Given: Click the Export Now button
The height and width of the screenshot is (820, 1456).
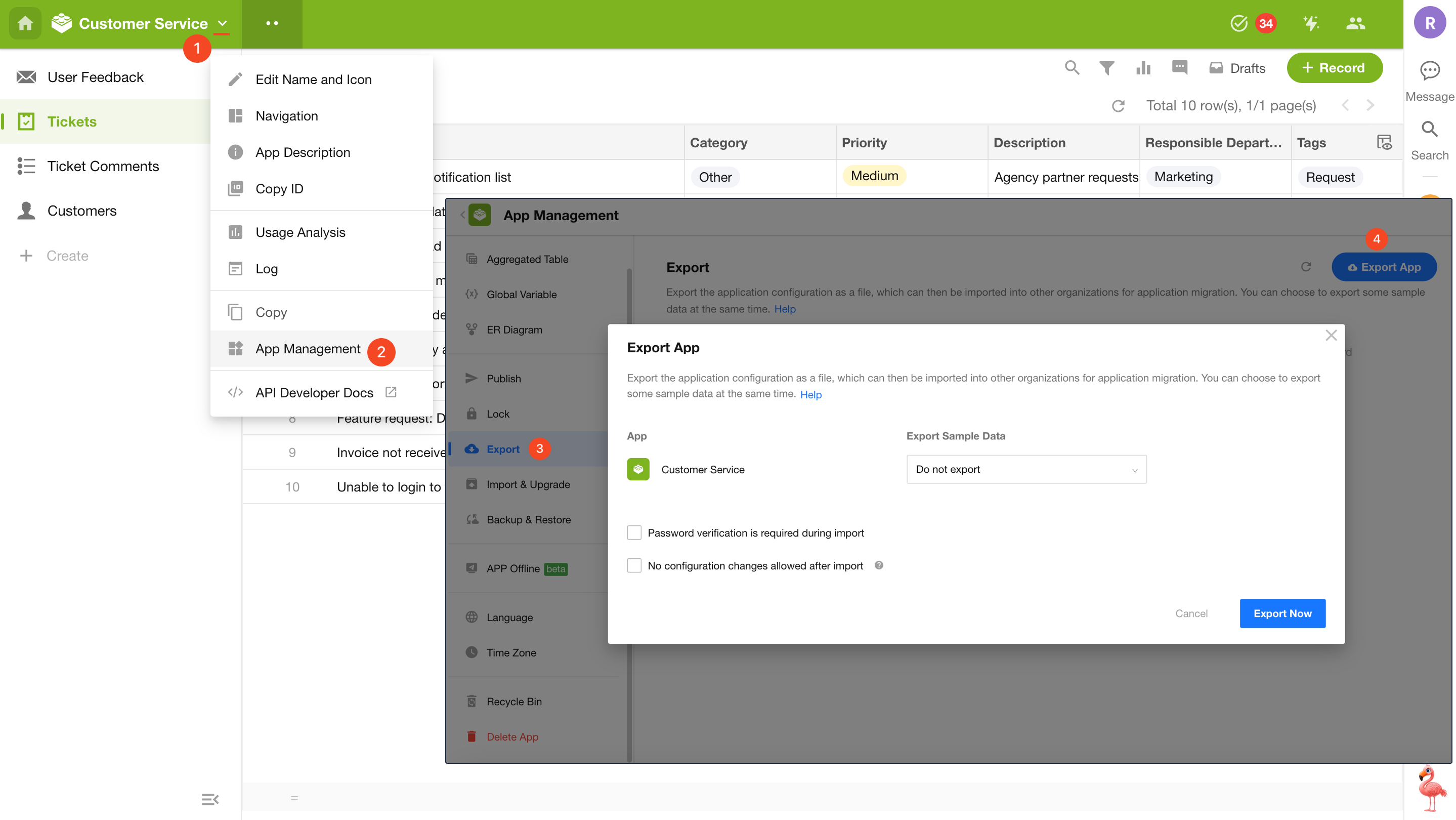Looking at the screenshot, I should pos(1282,613).
